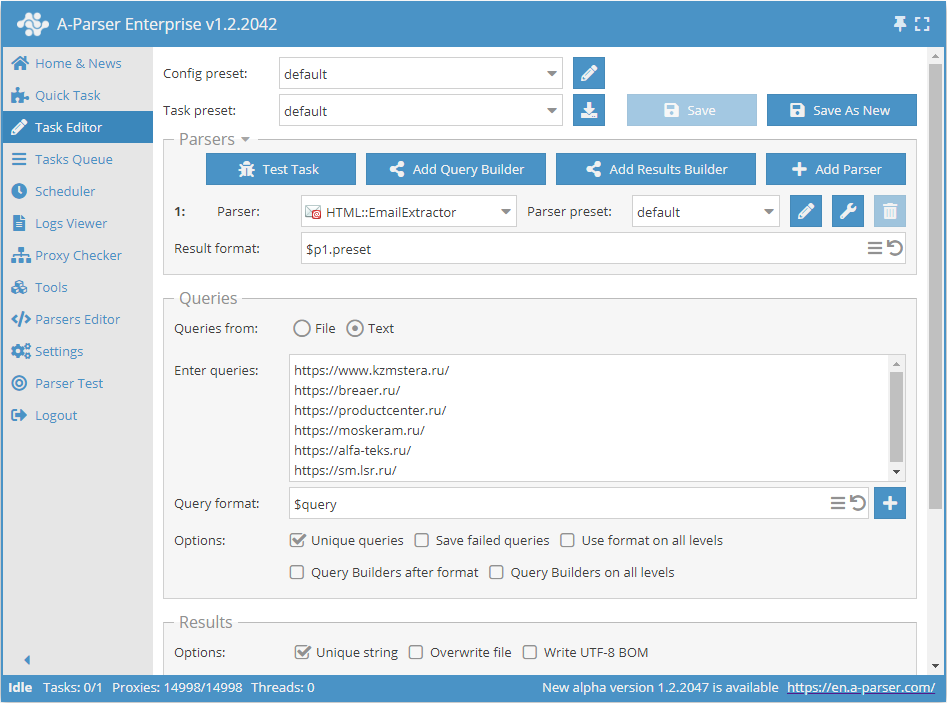The width and height of the screenshot is (947, 703).
Task: Open the Config preset dropdown
Action: (x=553, y=74)
